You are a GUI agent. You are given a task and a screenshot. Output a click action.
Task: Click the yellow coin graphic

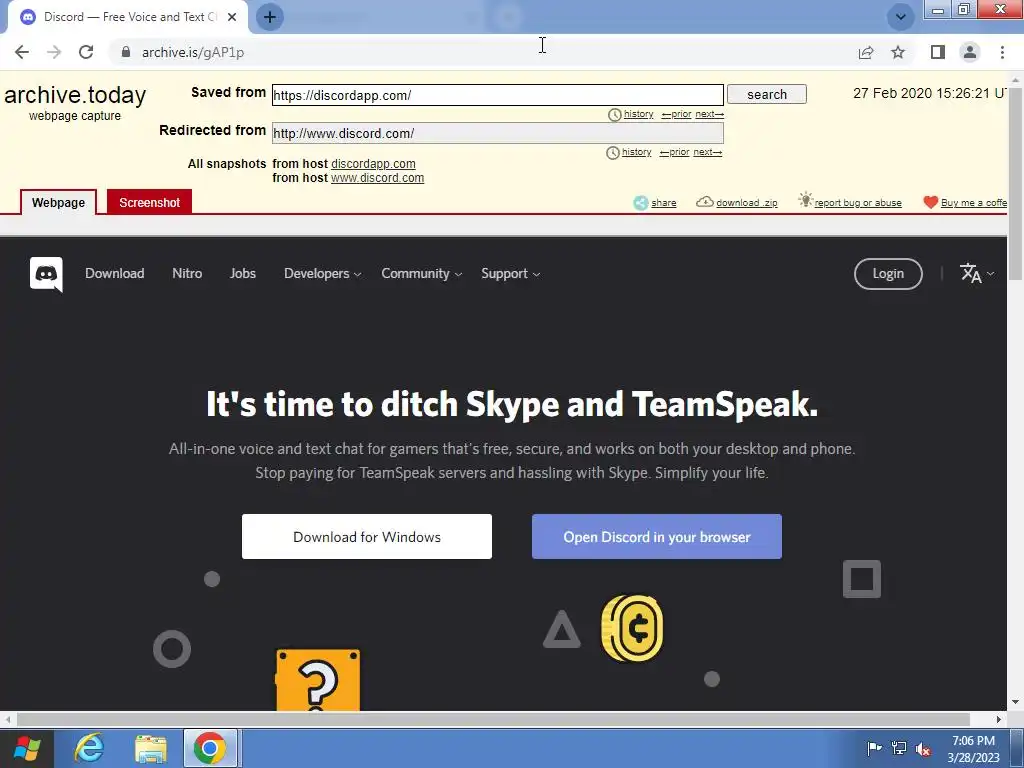pyautogui.click(x=632, y=628)
